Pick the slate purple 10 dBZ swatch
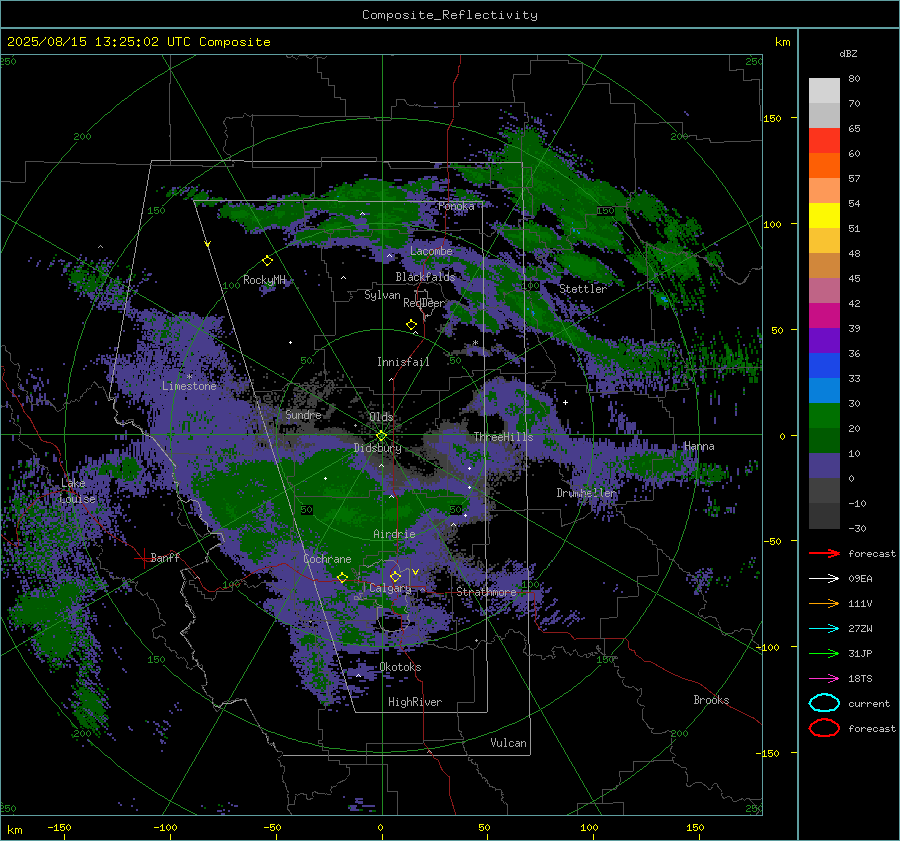The image size is (900, 841). pyautogui.click(x=824, y=466)
